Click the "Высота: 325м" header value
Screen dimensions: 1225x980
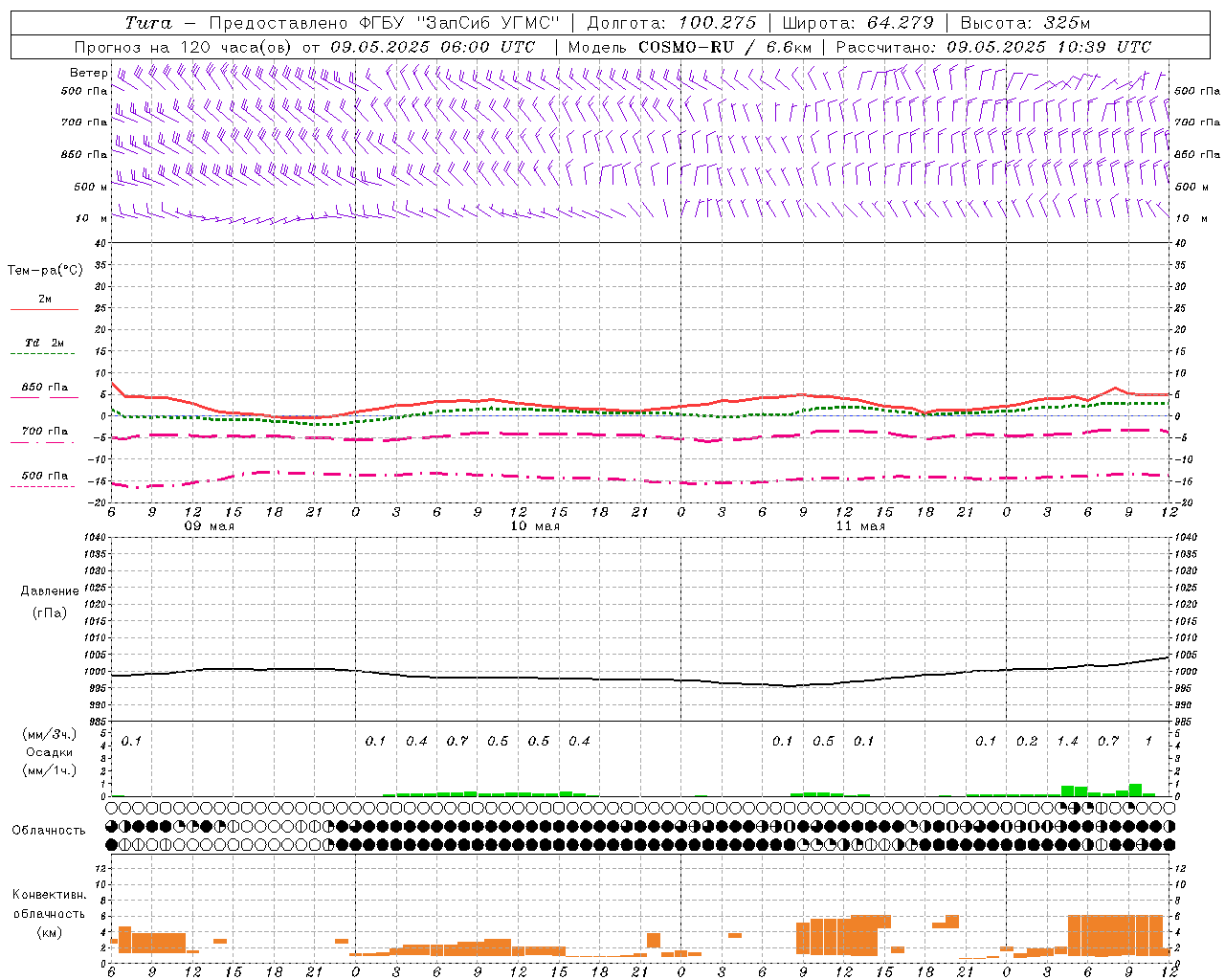(1024, 23)
